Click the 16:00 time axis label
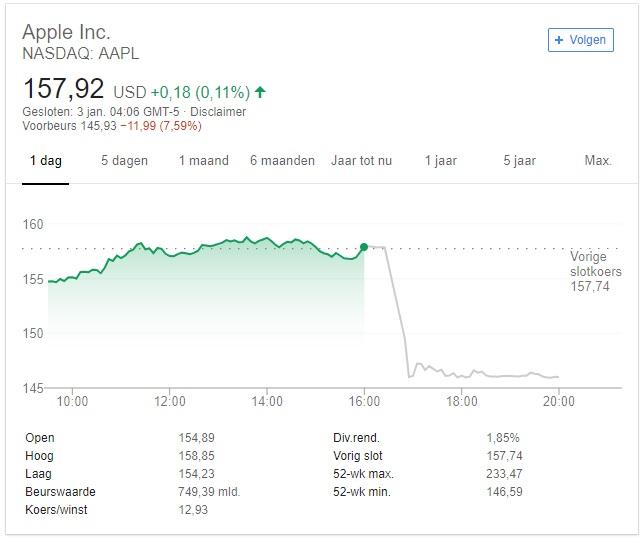Viewport: 644px width, 541px height. point(364,402)
